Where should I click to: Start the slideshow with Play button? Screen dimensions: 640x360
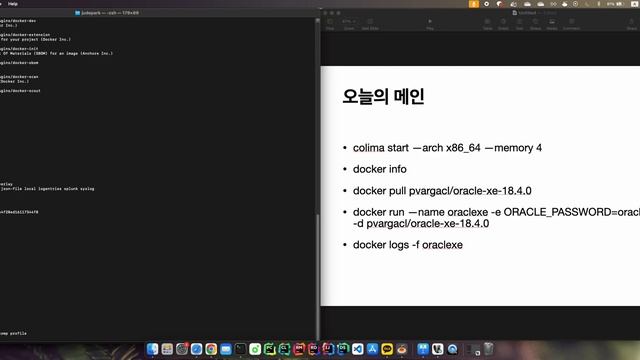[430, 24]
